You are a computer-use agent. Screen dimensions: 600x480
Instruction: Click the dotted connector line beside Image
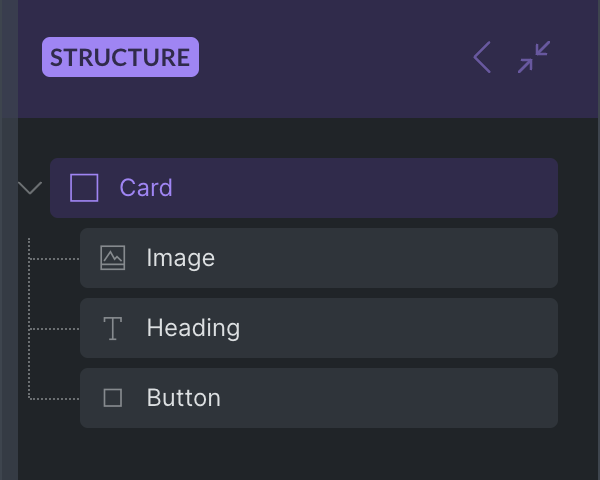[x=55, y=259]
